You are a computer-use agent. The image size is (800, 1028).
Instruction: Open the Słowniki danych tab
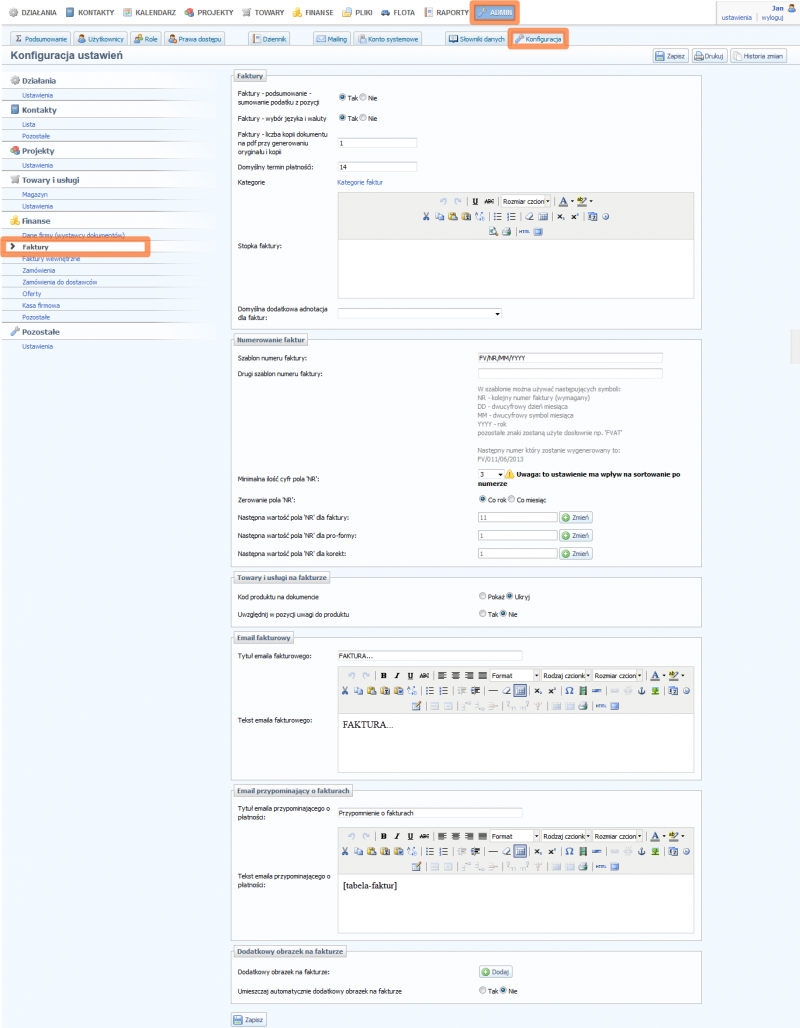point(475,38)
